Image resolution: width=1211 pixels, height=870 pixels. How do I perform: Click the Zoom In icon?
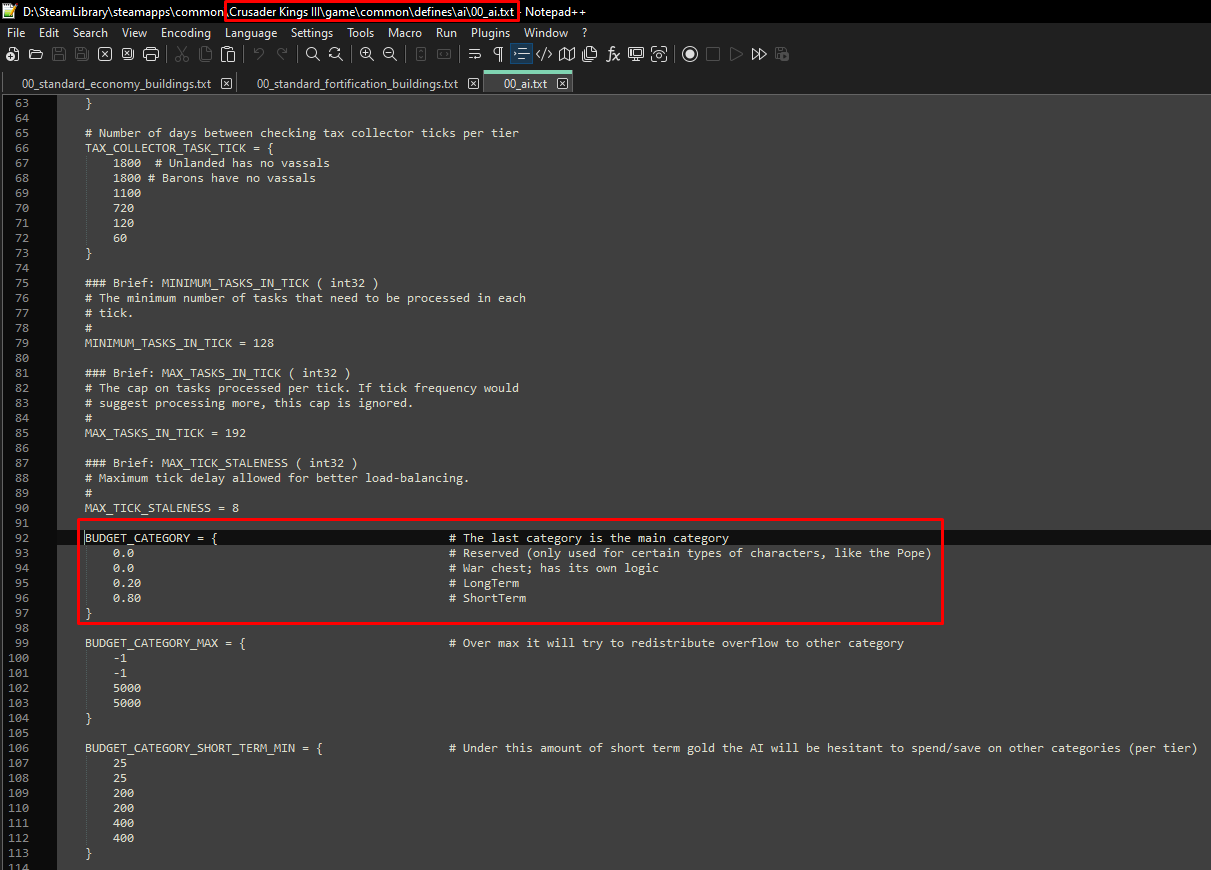367,54
